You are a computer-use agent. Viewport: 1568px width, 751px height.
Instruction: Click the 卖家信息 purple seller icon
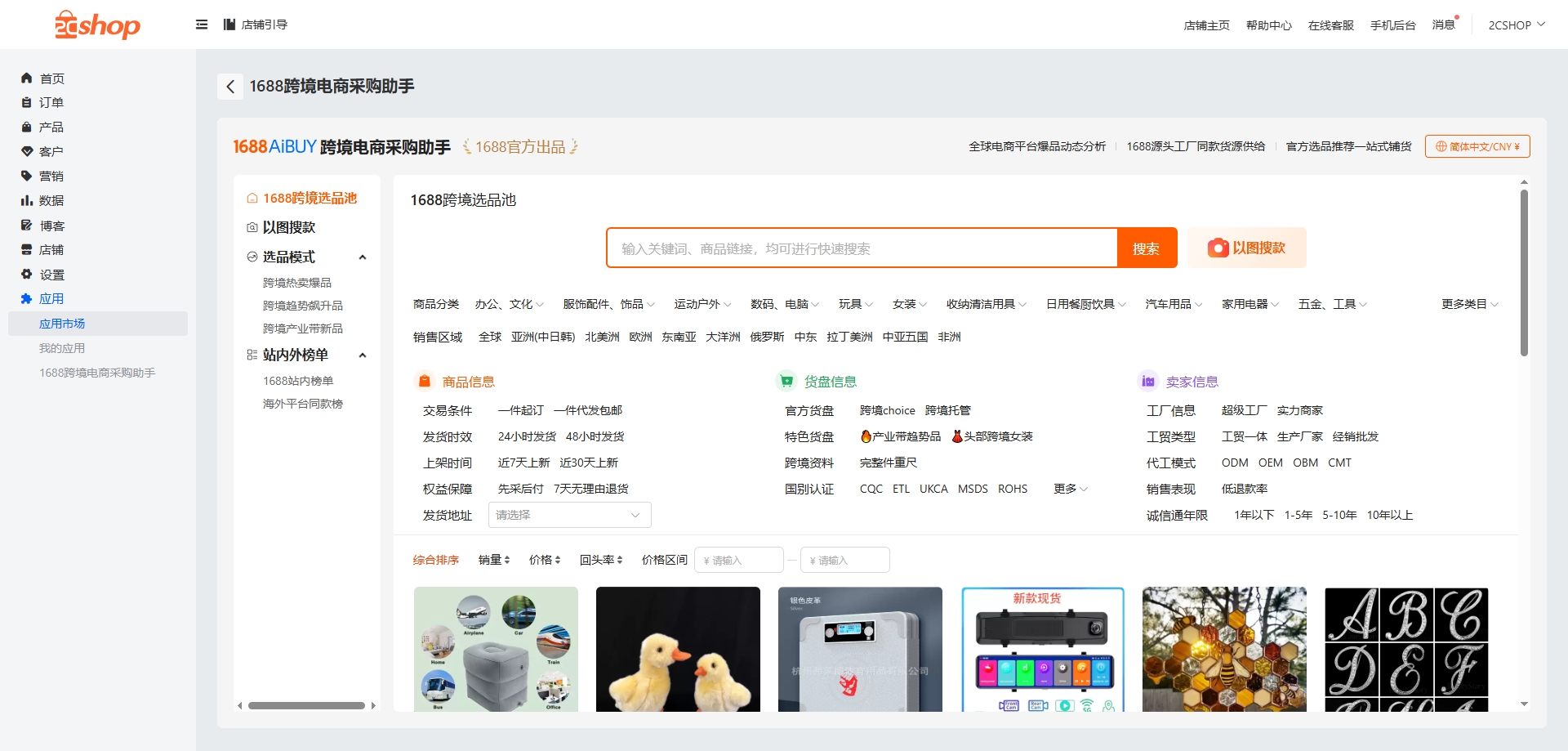click(1148, 381)
